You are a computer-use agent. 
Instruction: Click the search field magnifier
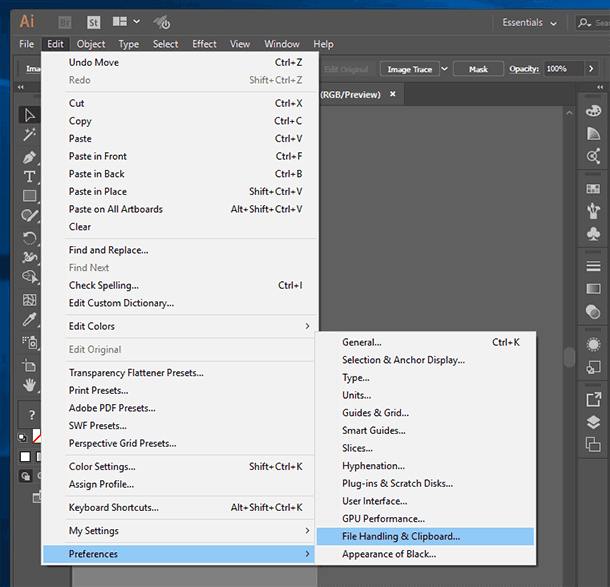pos(584,23)
